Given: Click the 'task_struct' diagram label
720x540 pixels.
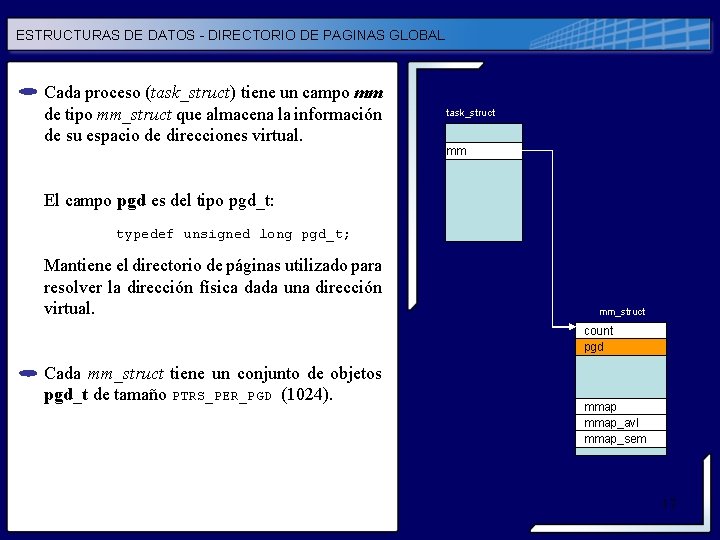Looking at the screenshot, I should point(470,113).
